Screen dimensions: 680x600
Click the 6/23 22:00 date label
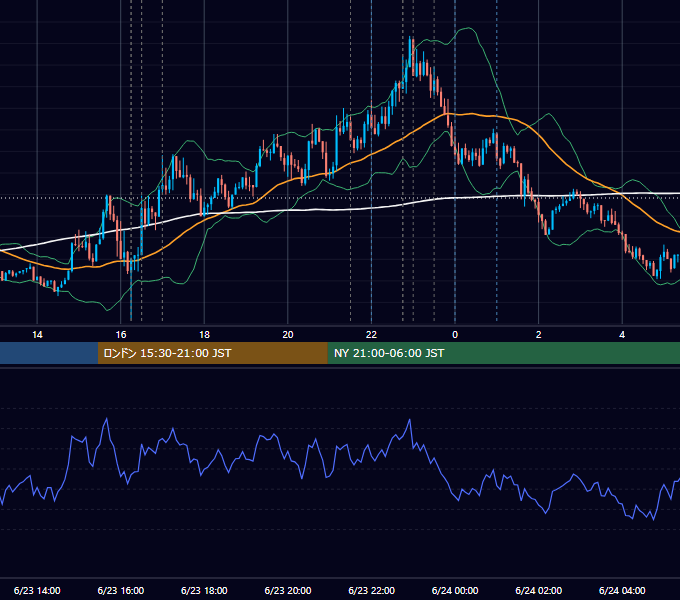click(x=371, y=590)
